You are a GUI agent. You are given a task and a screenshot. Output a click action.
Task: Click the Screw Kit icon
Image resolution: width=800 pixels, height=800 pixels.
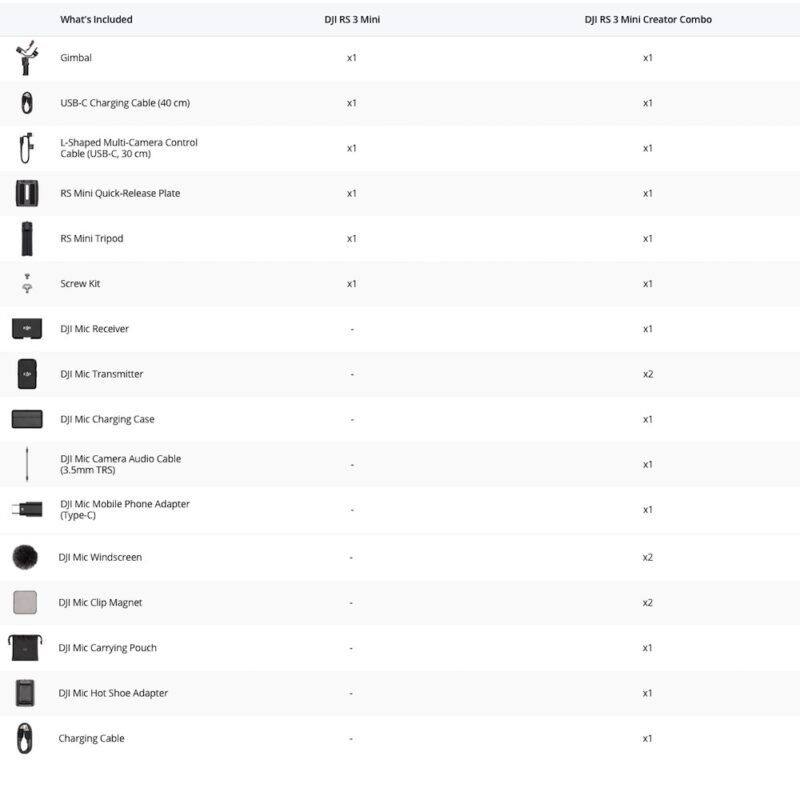click(x=27, y=284)
